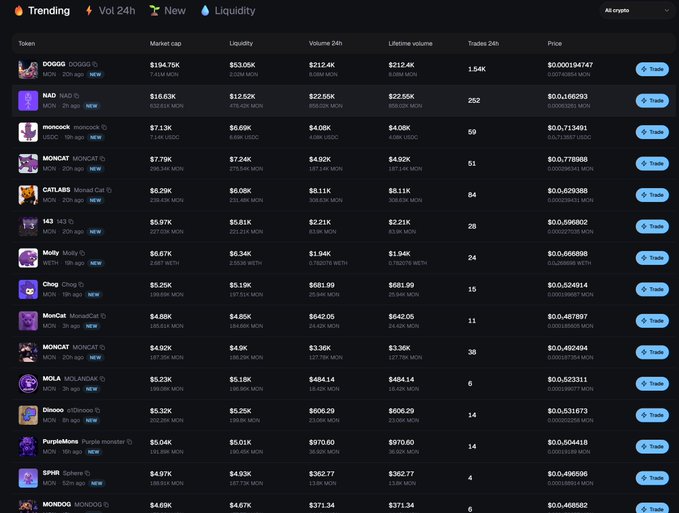The height and width of the screenshot is (513, 679).
Task: Copy the 143 token address
Action: pyautogui.click(x=71, y=222)
